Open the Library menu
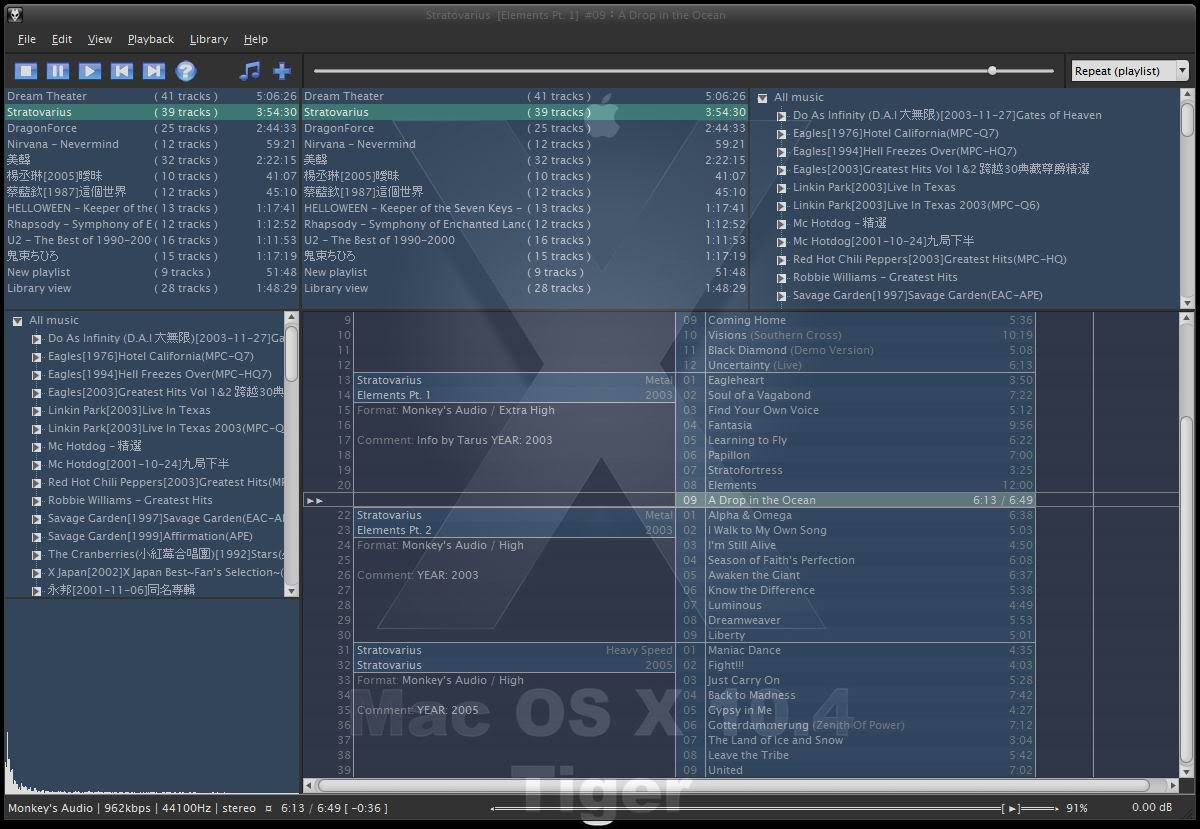The width and height of the screenshot is (1200, 829). pyautogui.click(x=209, y=39)
